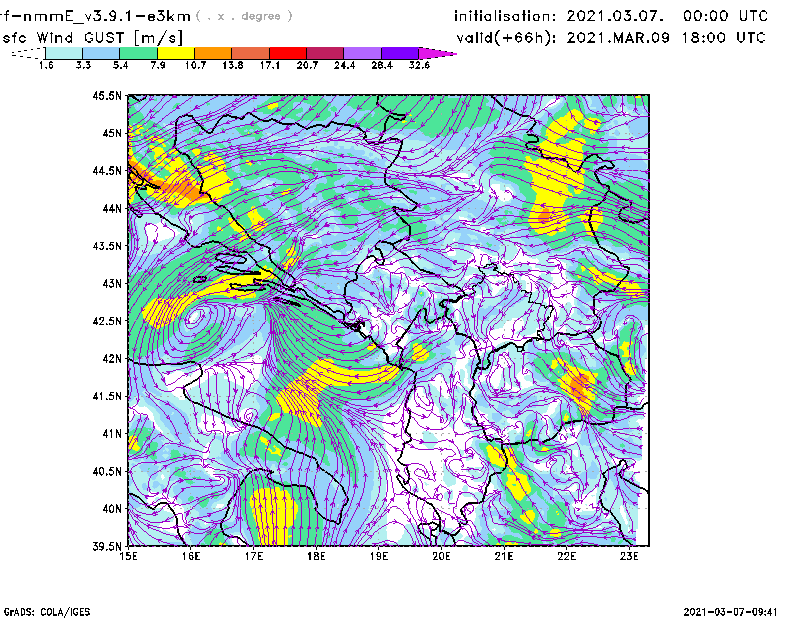Click the '17E' longitude label
Screen dimensions: 800x618
pyautogui.click(x=254, y=556)
